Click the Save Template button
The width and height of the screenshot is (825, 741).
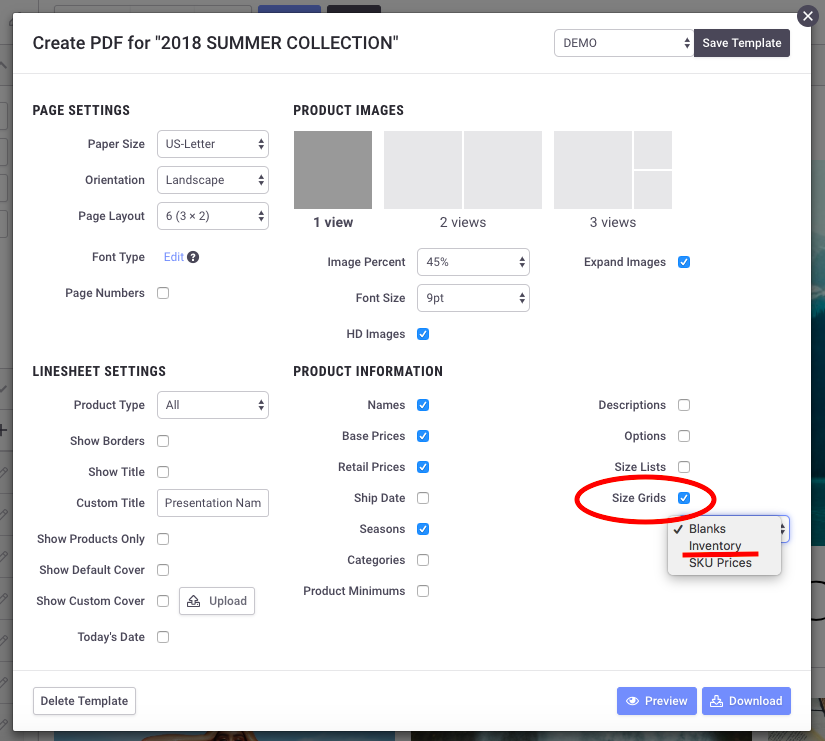(x=741, y=43)
